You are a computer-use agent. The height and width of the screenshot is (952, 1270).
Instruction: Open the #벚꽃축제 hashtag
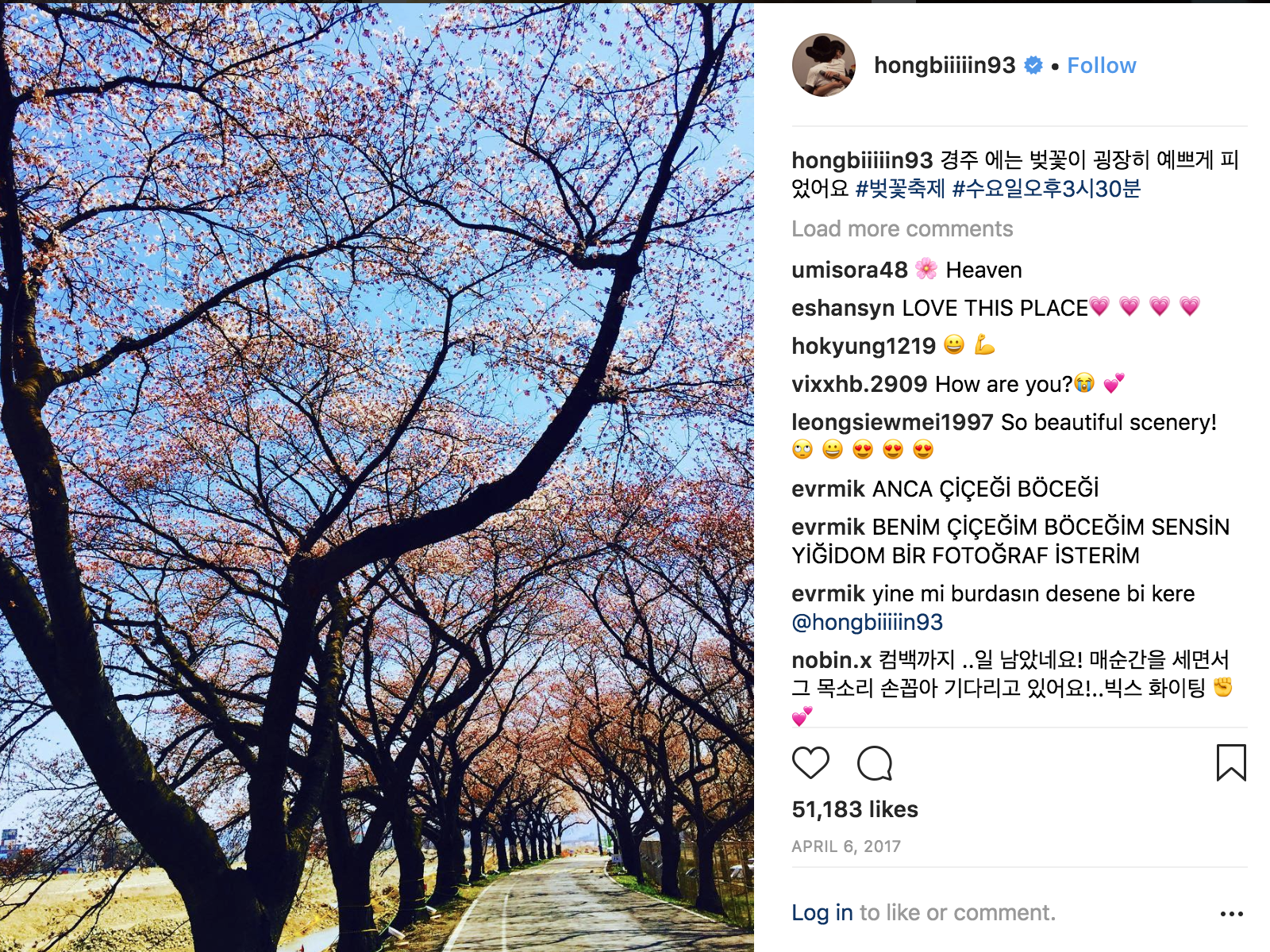[901, 189]
